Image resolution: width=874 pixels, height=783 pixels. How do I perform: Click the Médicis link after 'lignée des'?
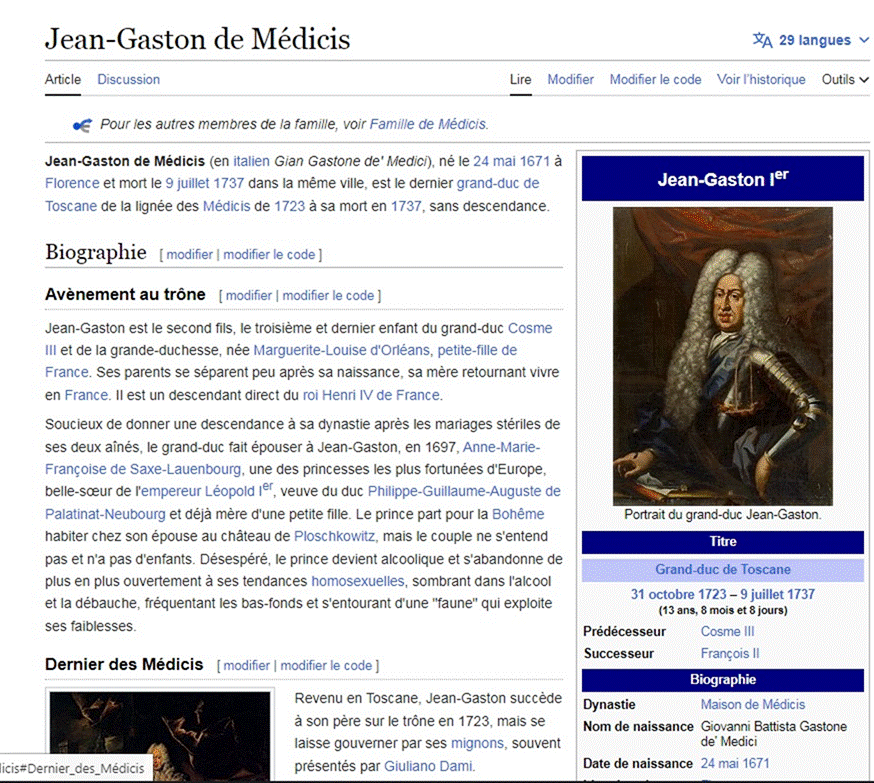[226, 206]
